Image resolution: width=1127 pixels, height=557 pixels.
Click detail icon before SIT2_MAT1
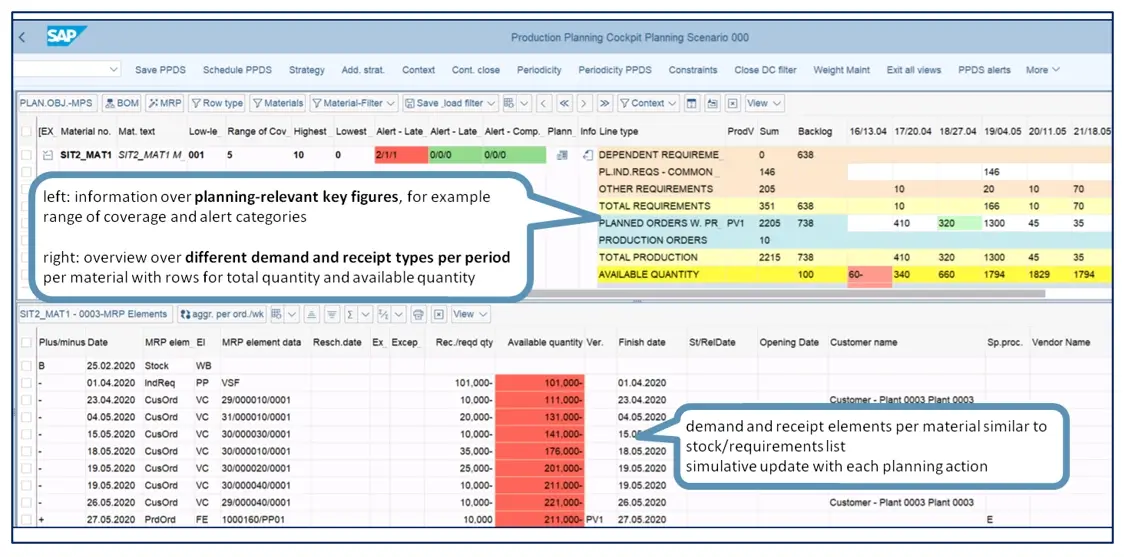tap(47, 155)
